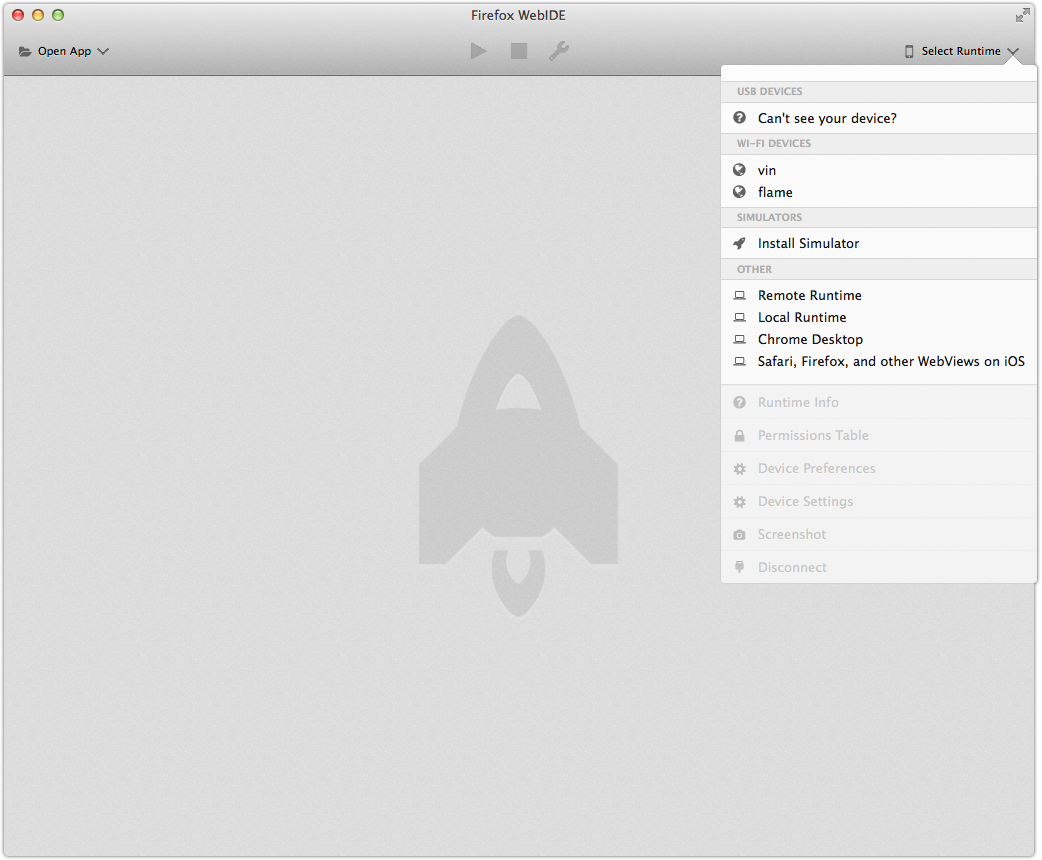The width and height of the screenshot is (1042, 860).
Task: Click laptop icon beside Safari, Firefox entry
Action: click(x=739, y=361)
